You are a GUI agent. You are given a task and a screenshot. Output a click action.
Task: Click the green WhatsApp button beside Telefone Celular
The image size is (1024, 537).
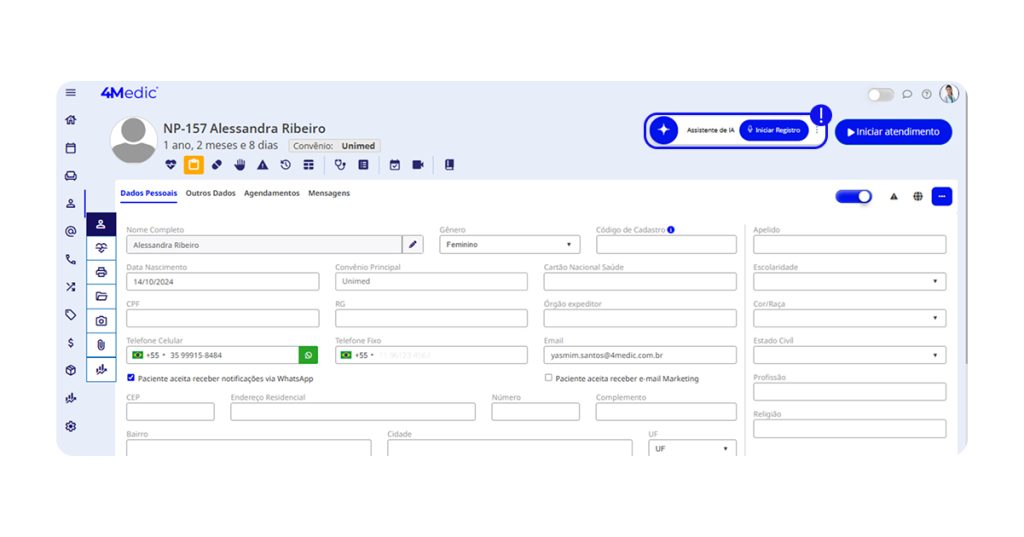pyautogui.click(x=308, y=355)
